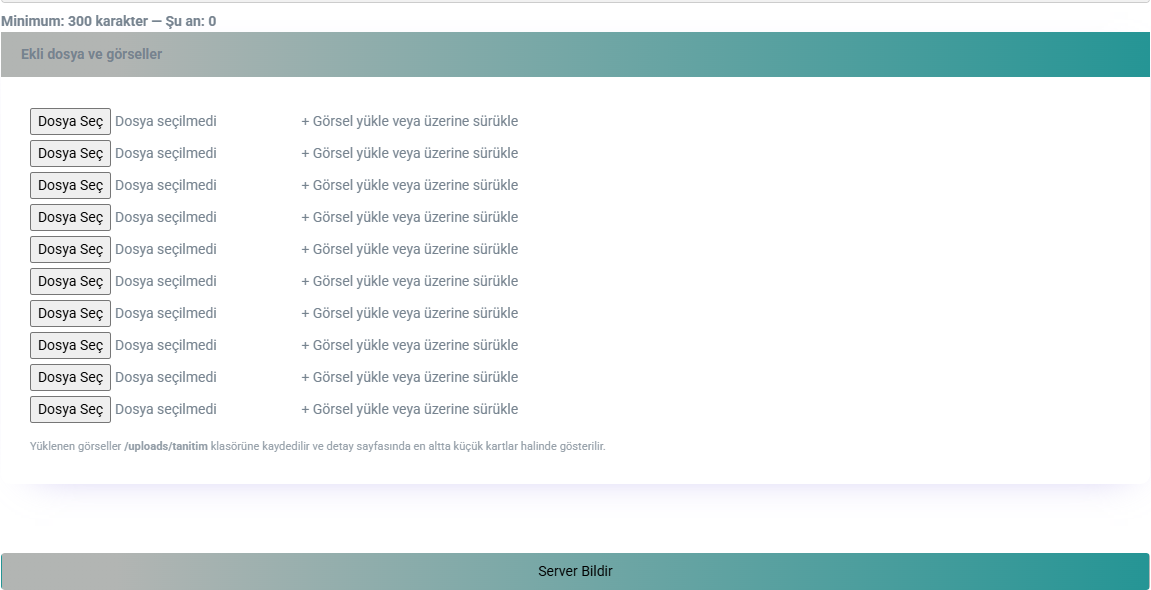Click the eighth Dosya Seç button
Screen dimensions: 1151x590
point(70,346)
